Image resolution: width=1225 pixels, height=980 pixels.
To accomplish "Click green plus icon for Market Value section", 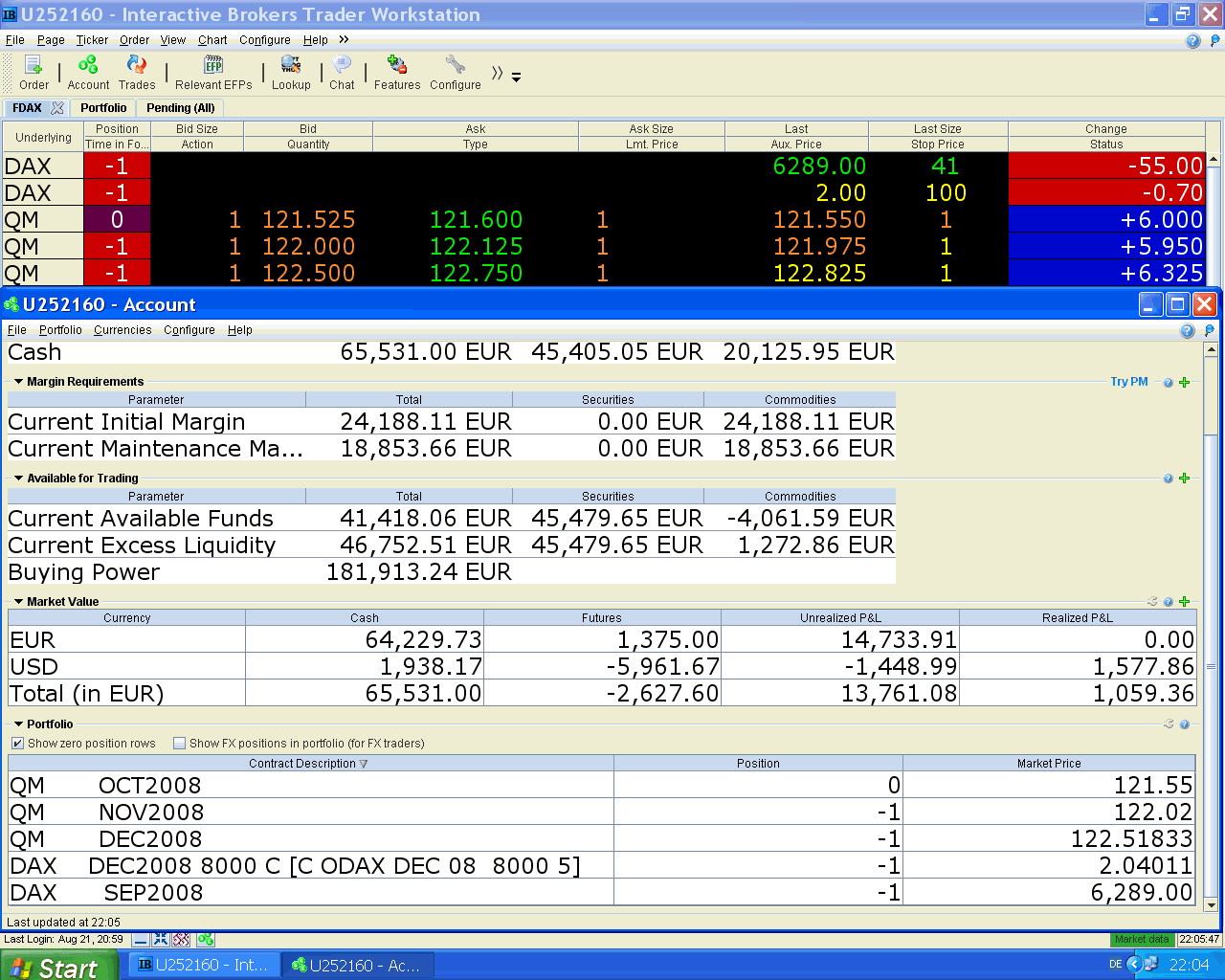I will (1184, 602).
